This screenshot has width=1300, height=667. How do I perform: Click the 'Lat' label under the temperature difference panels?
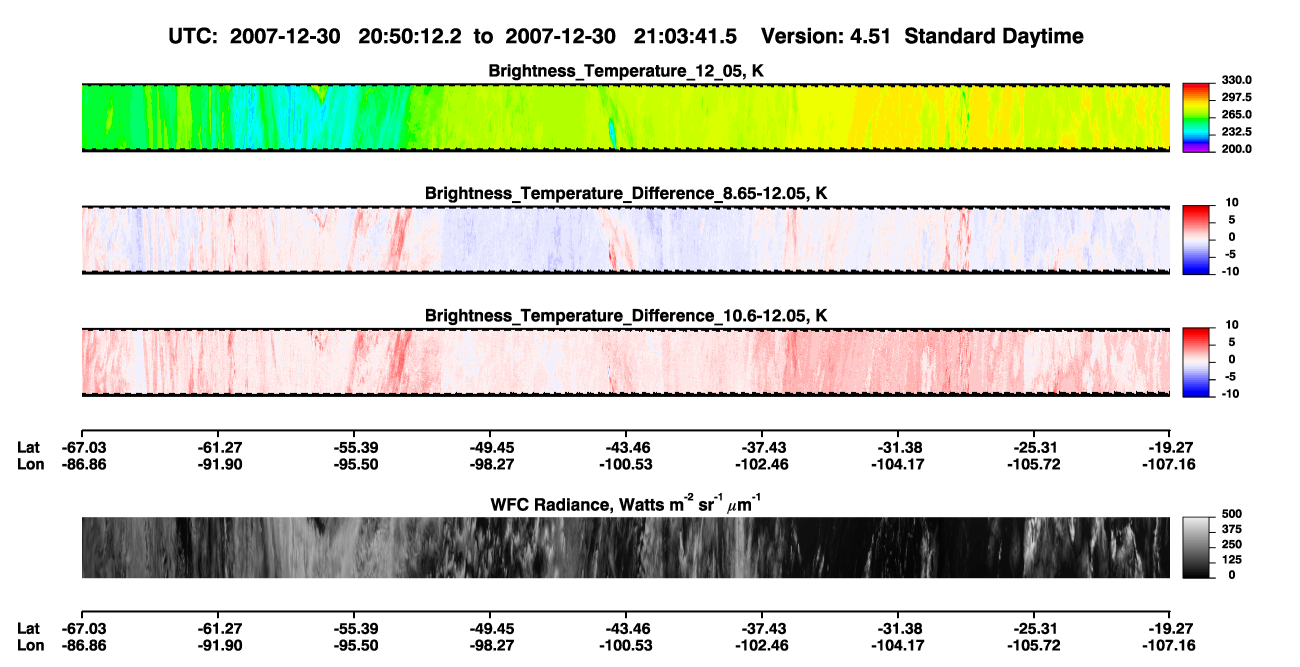[29, 448]
